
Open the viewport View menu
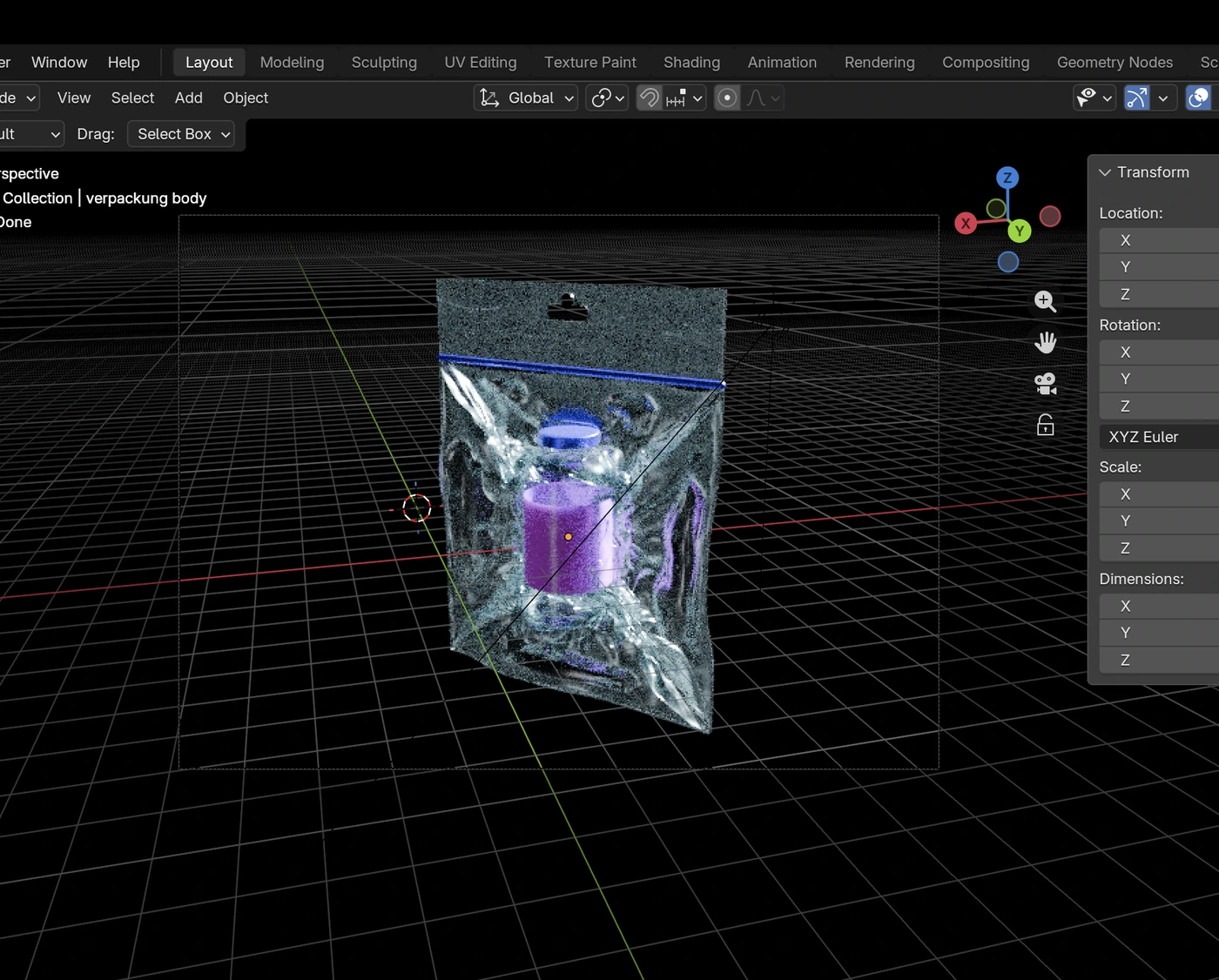[x=74, y=98]
